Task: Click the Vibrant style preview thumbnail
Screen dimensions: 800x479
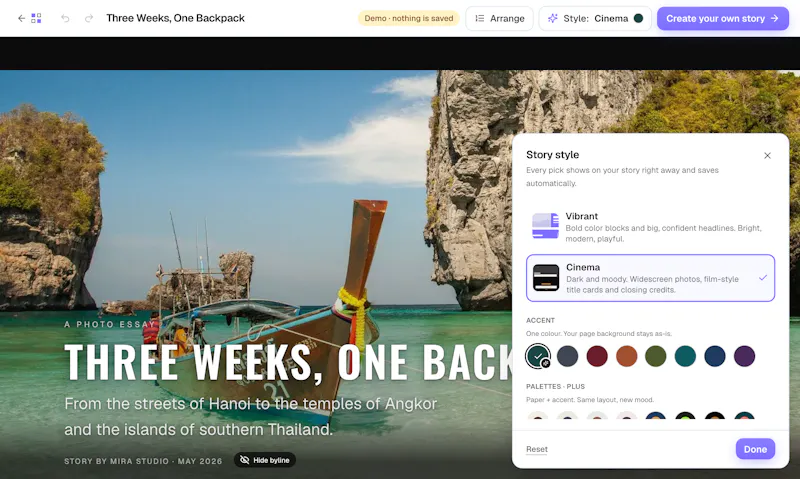Action: (x=545, y=226)
